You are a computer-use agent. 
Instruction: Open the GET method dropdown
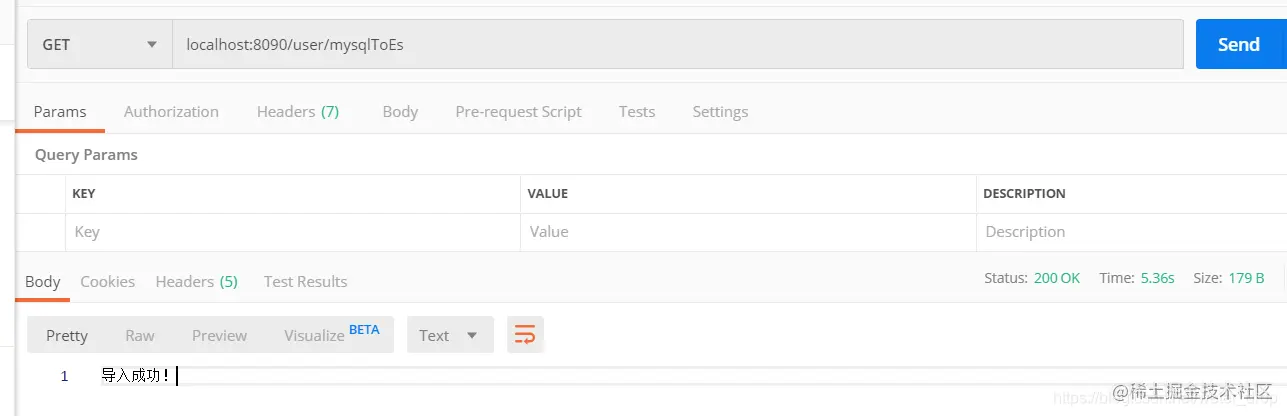click(100, 44)
